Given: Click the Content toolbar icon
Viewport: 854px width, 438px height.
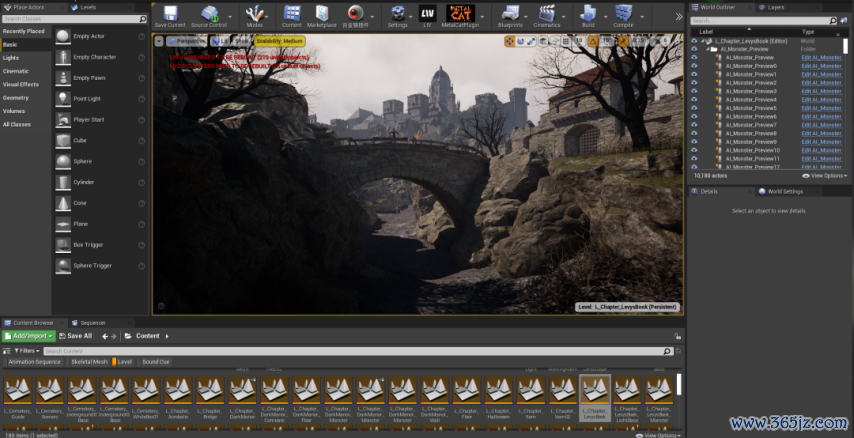Looking at the screenshot, I should click(291, 16).
